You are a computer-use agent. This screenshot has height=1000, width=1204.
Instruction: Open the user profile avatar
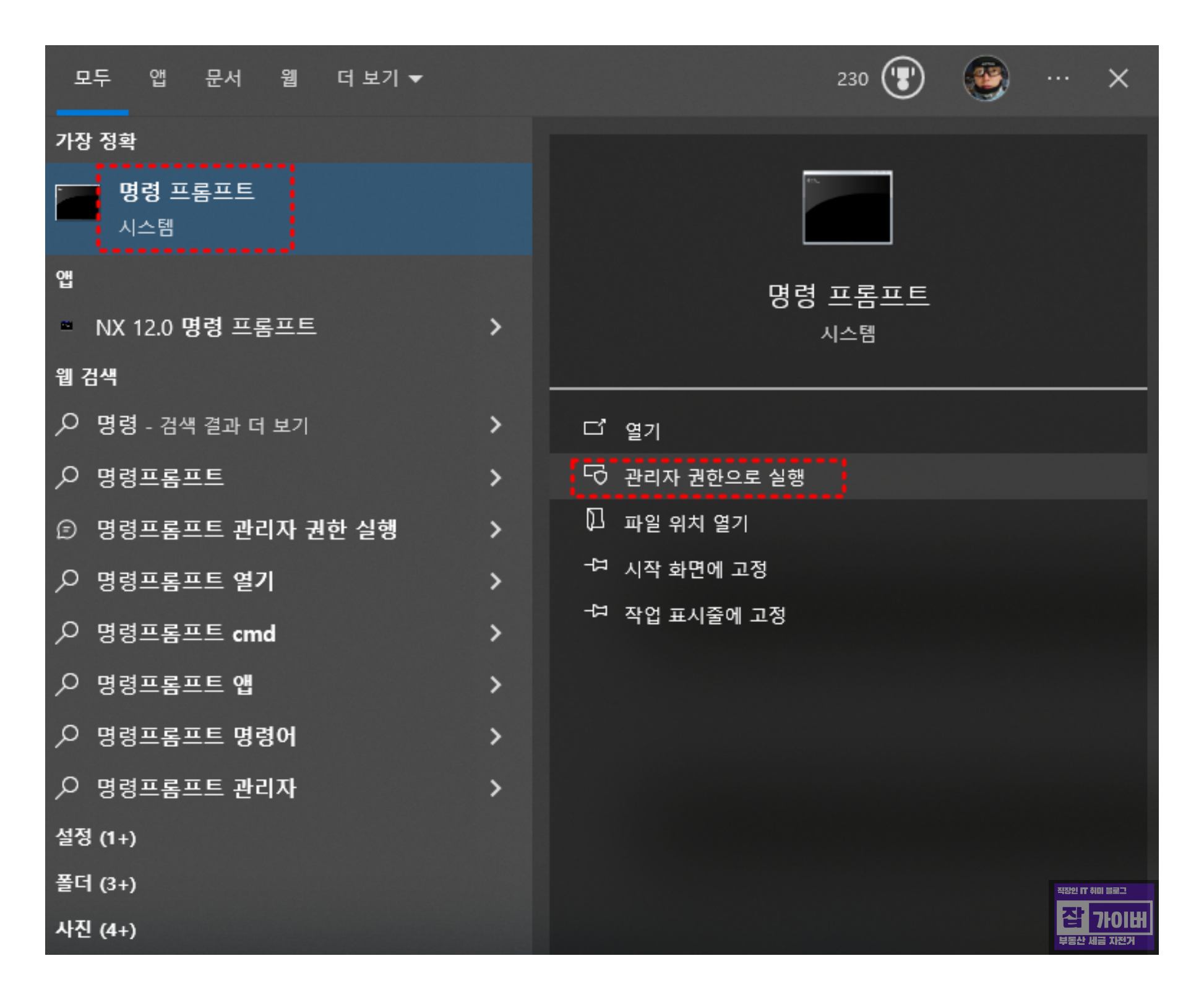tap(986, 79)
